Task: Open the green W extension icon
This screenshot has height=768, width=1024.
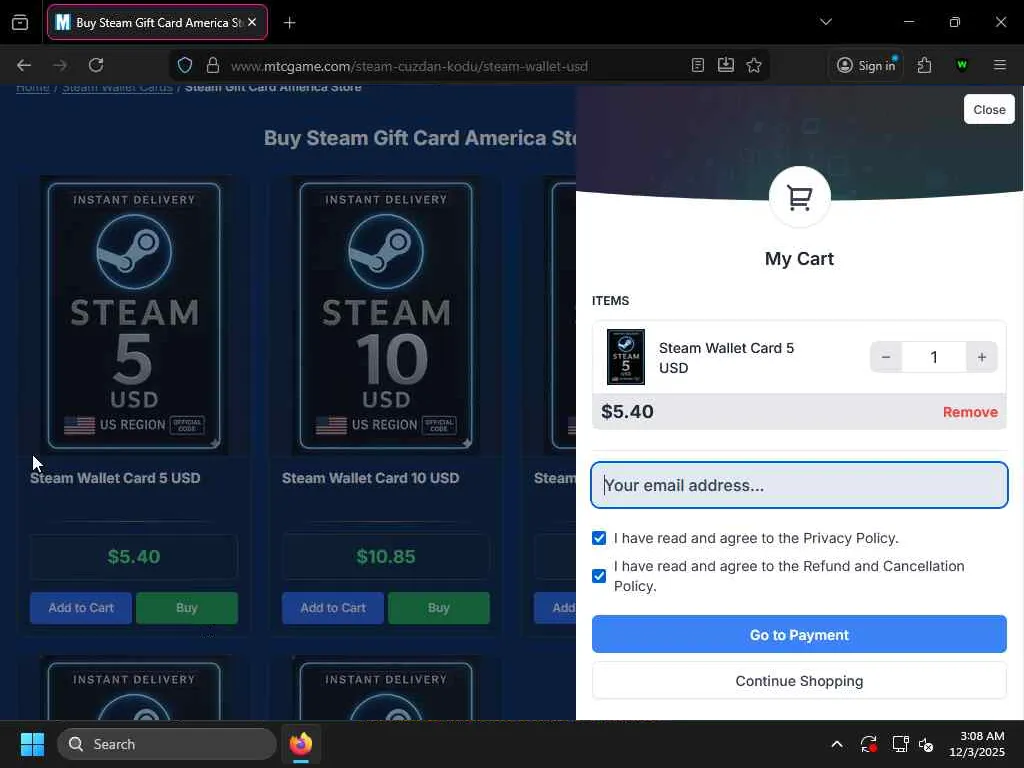Action: pos(961,65)
